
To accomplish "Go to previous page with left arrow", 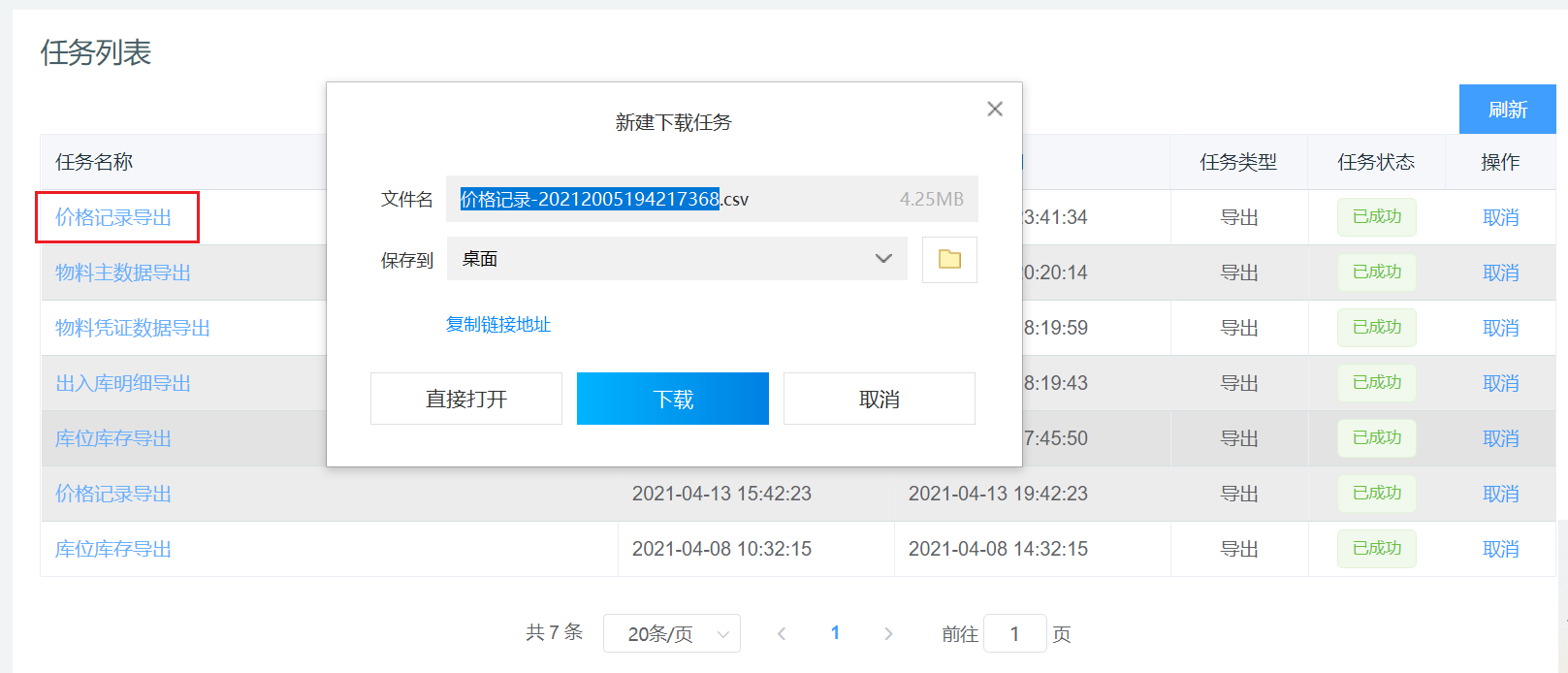I will click(x=782, y=634).
